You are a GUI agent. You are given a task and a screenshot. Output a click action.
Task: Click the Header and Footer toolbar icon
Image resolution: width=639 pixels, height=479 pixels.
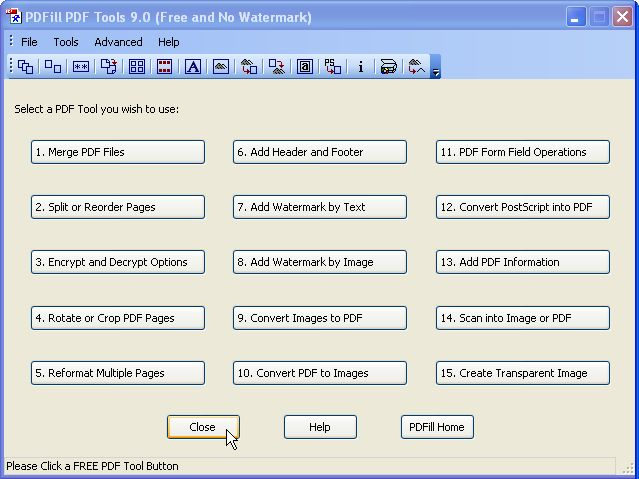[x=165, y=66]
